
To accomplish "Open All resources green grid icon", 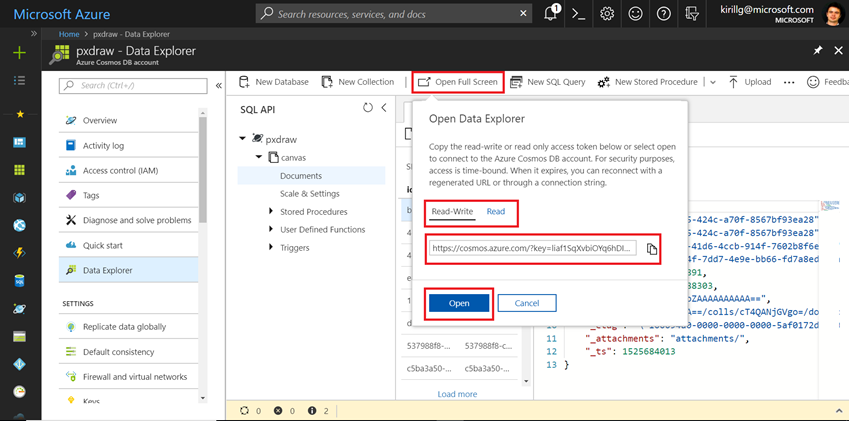I will pos(19,170).
